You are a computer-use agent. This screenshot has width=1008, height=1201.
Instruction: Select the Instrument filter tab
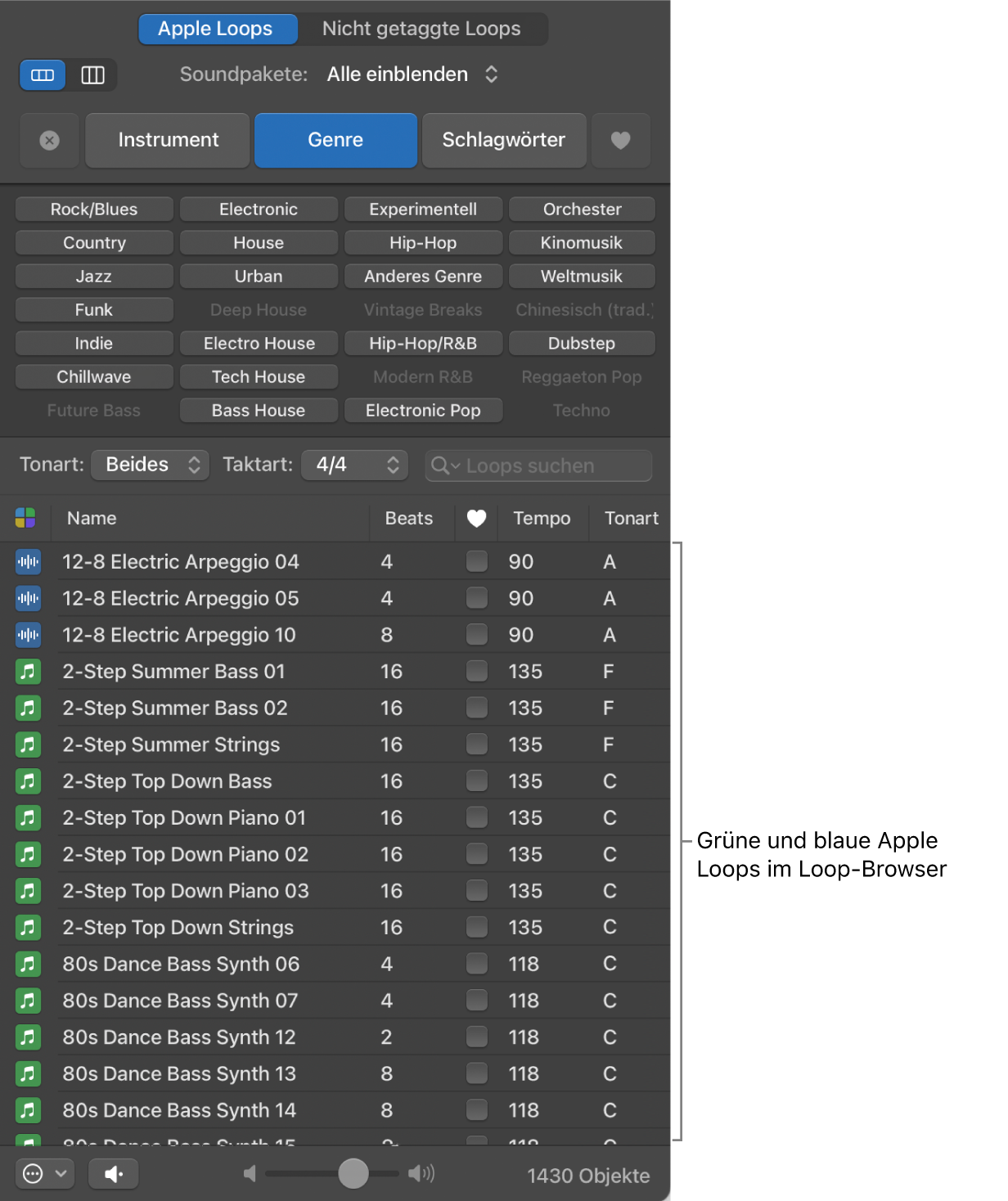click(x=168, y=141)
